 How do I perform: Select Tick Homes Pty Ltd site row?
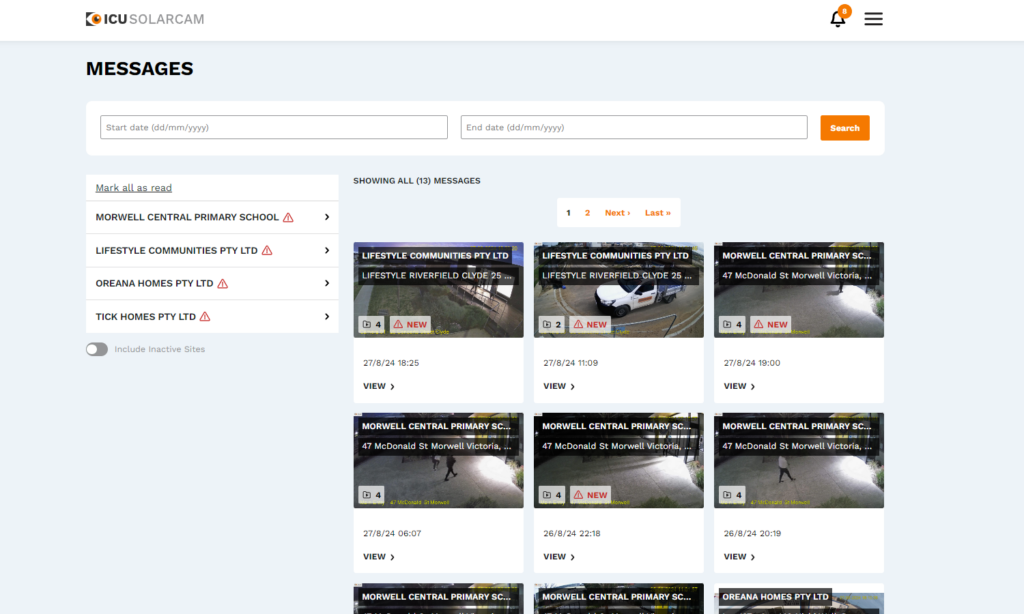212,317
